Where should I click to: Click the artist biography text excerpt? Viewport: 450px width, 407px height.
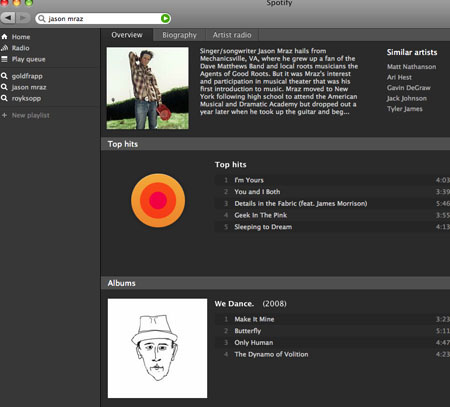click(279, 81)
